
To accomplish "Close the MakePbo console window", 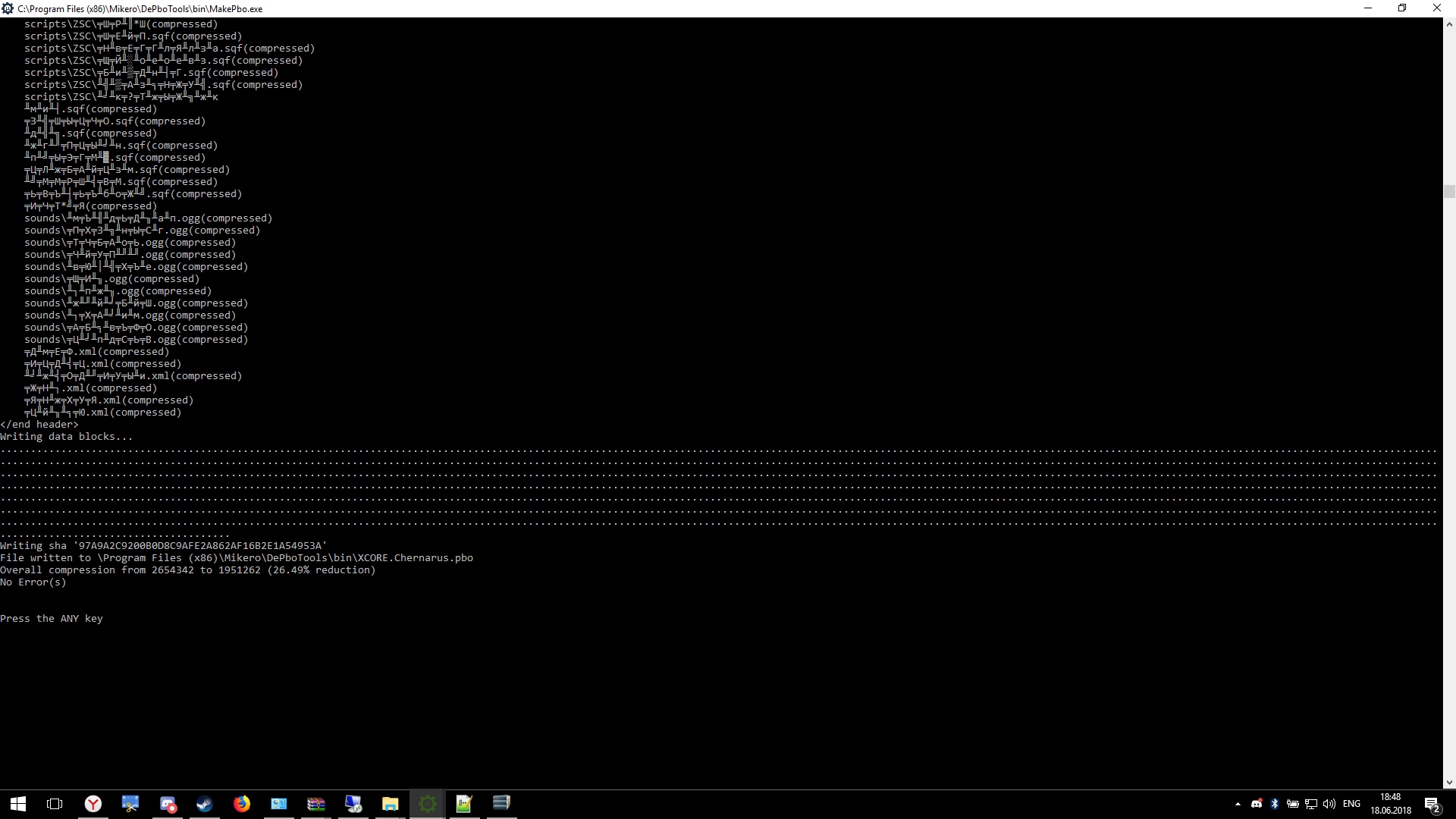I will click(1437, 8).
